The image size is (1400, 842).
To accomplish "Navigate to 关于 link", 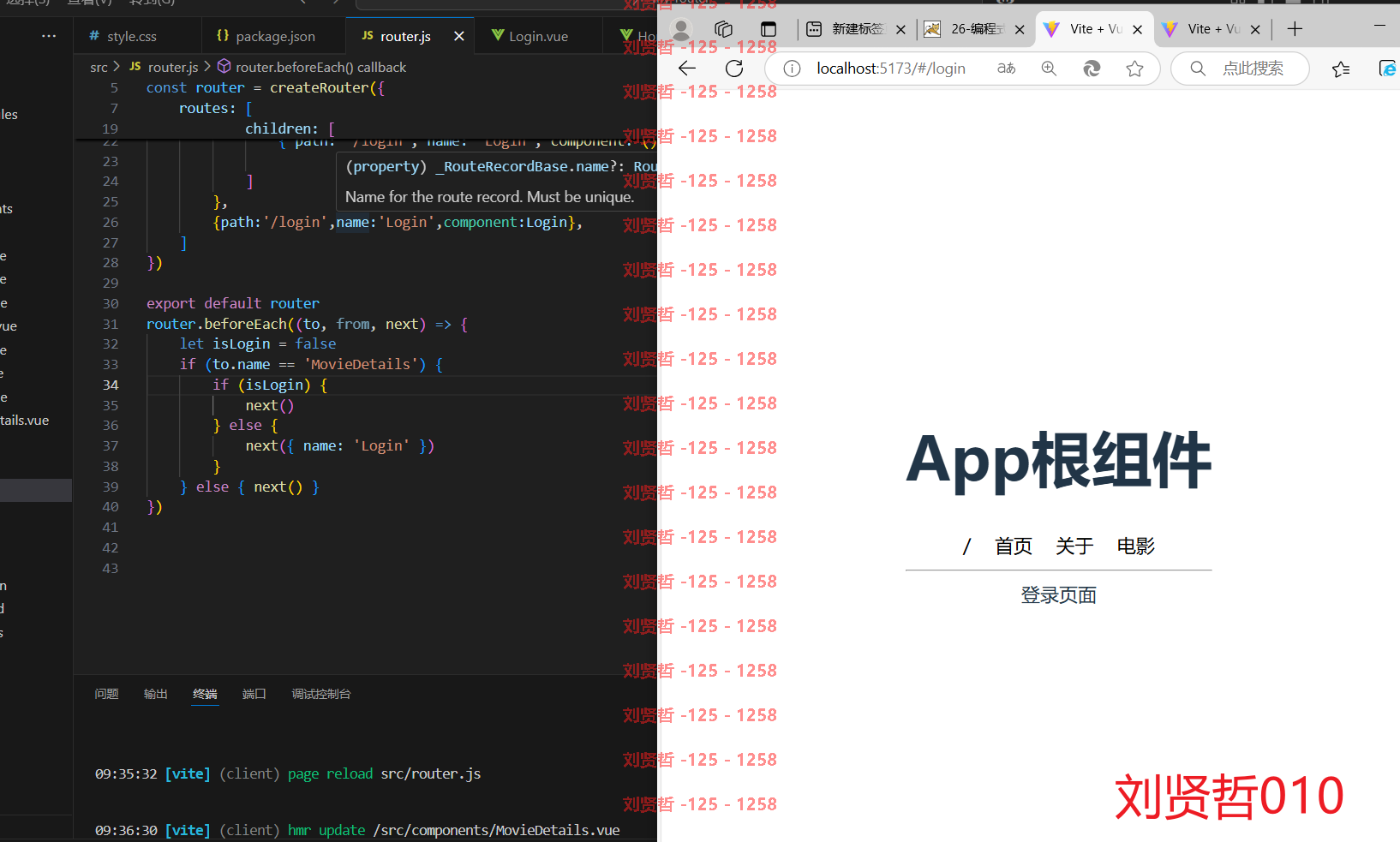I will point(1074,546).
